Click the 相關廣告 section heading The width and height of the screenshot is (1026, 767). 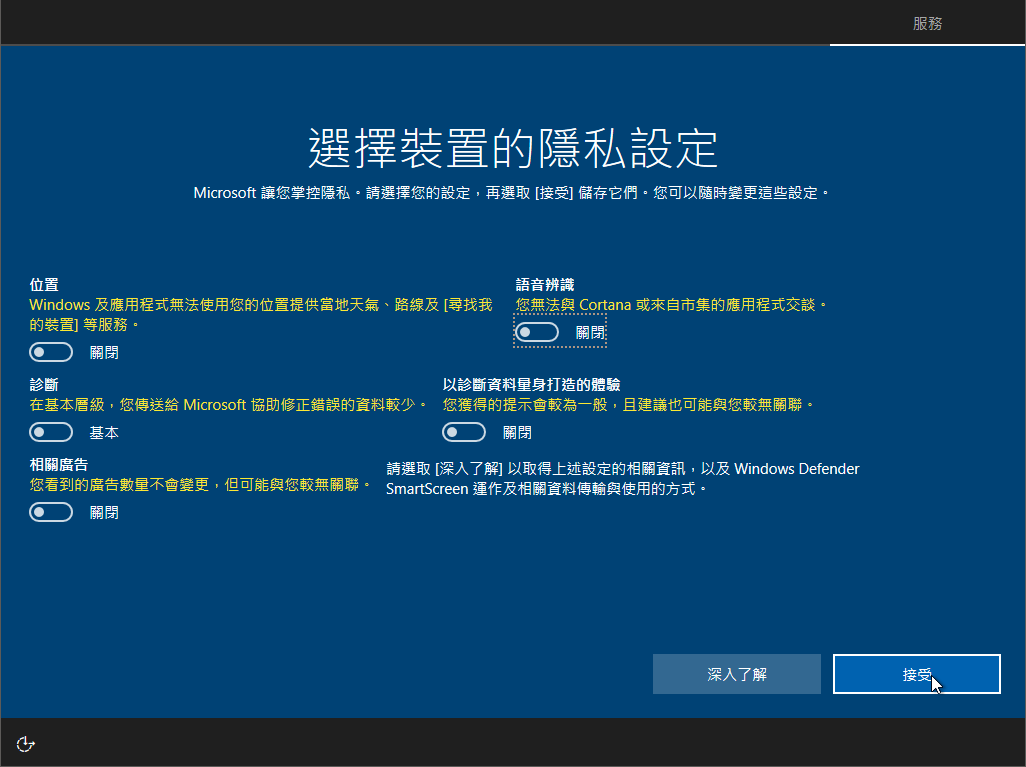(58, 464)
